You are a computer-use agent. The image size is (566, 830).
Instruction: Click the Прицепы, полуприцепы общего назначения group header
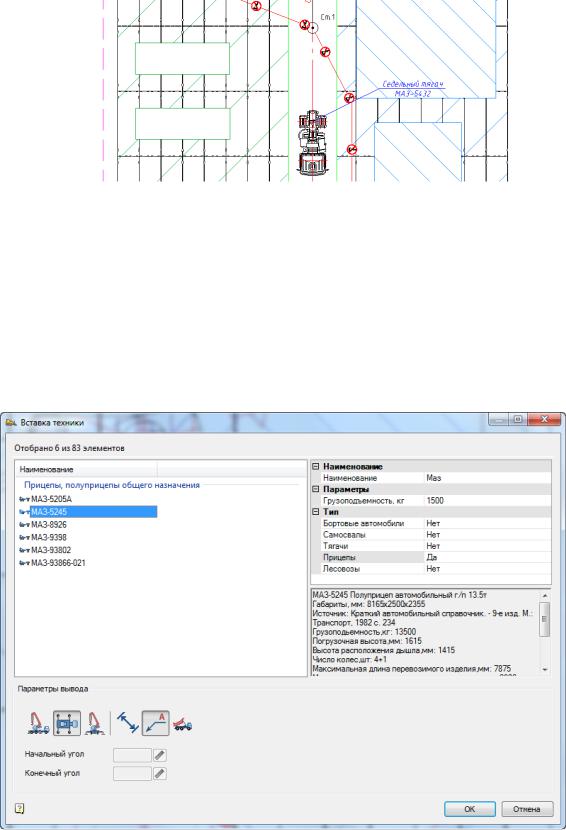pos(112,485)
